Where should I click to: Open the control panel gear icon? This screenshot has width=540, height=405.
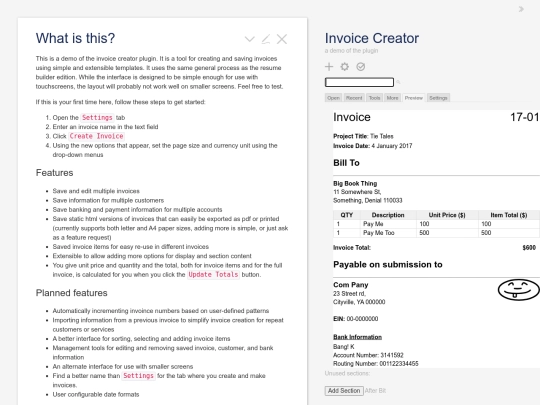tap(344, 66)
